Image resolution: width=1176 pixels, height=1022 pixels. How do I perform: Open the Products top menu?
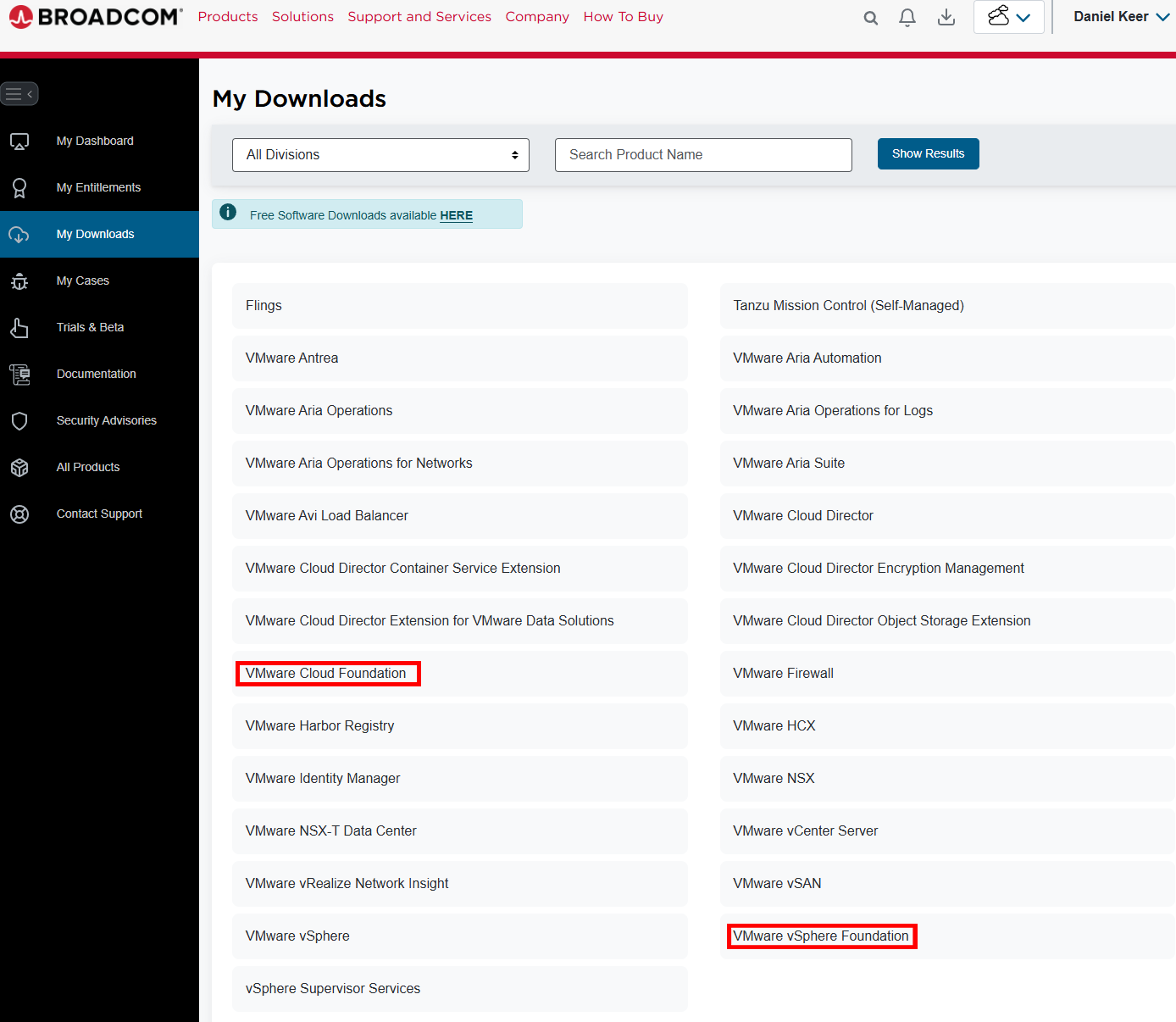(x=228, y=17)
